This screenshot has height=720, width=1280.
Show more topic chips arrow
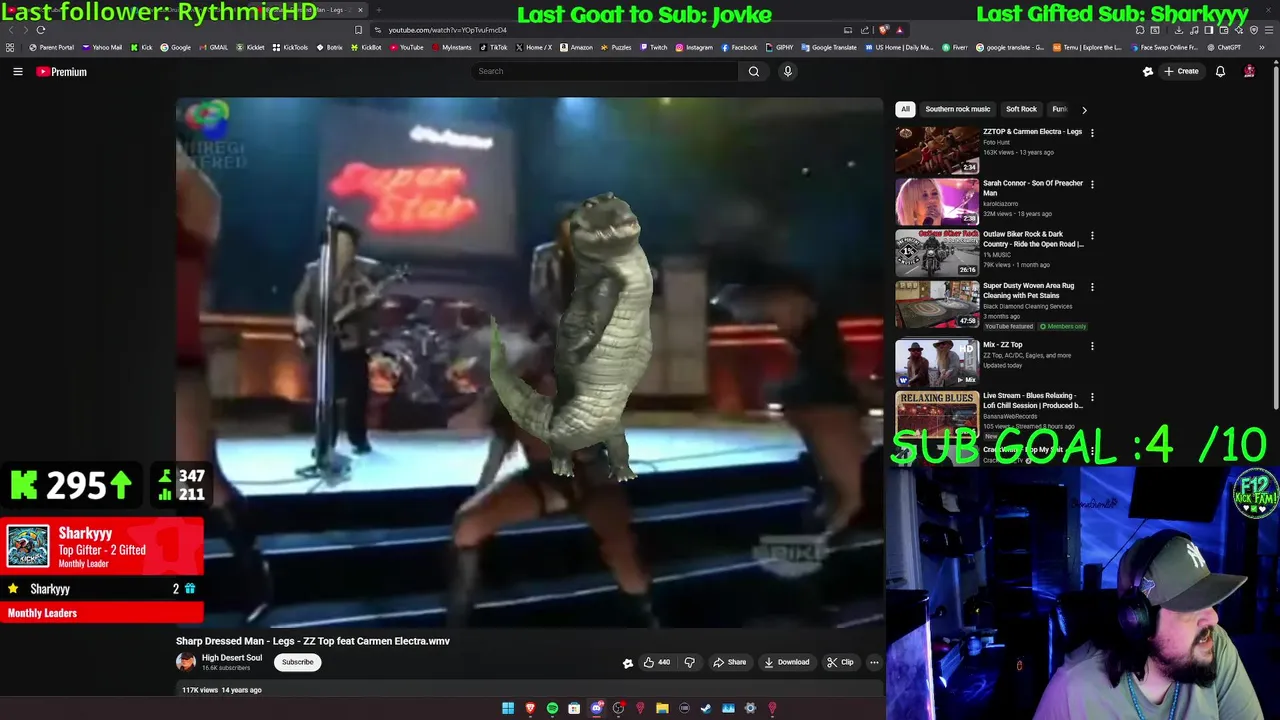[1084, 109]
